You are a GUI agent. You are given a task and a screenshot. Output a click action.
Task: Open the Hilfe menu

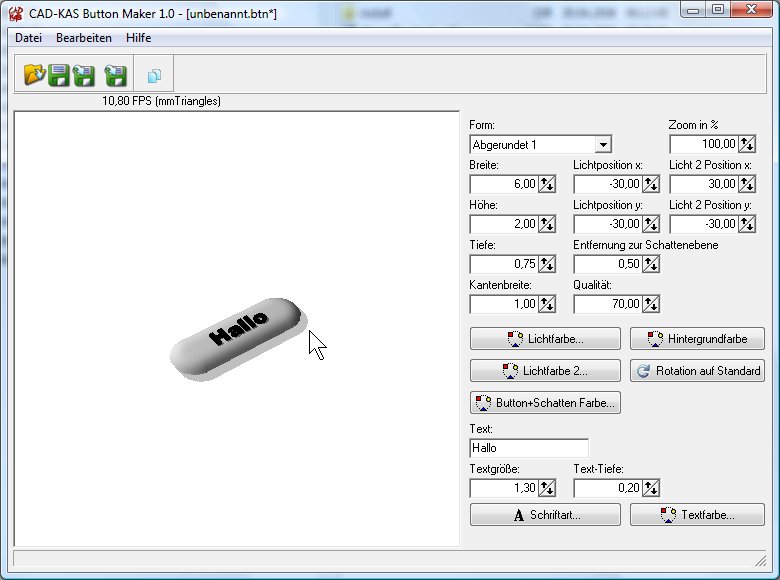click(139, 37)
